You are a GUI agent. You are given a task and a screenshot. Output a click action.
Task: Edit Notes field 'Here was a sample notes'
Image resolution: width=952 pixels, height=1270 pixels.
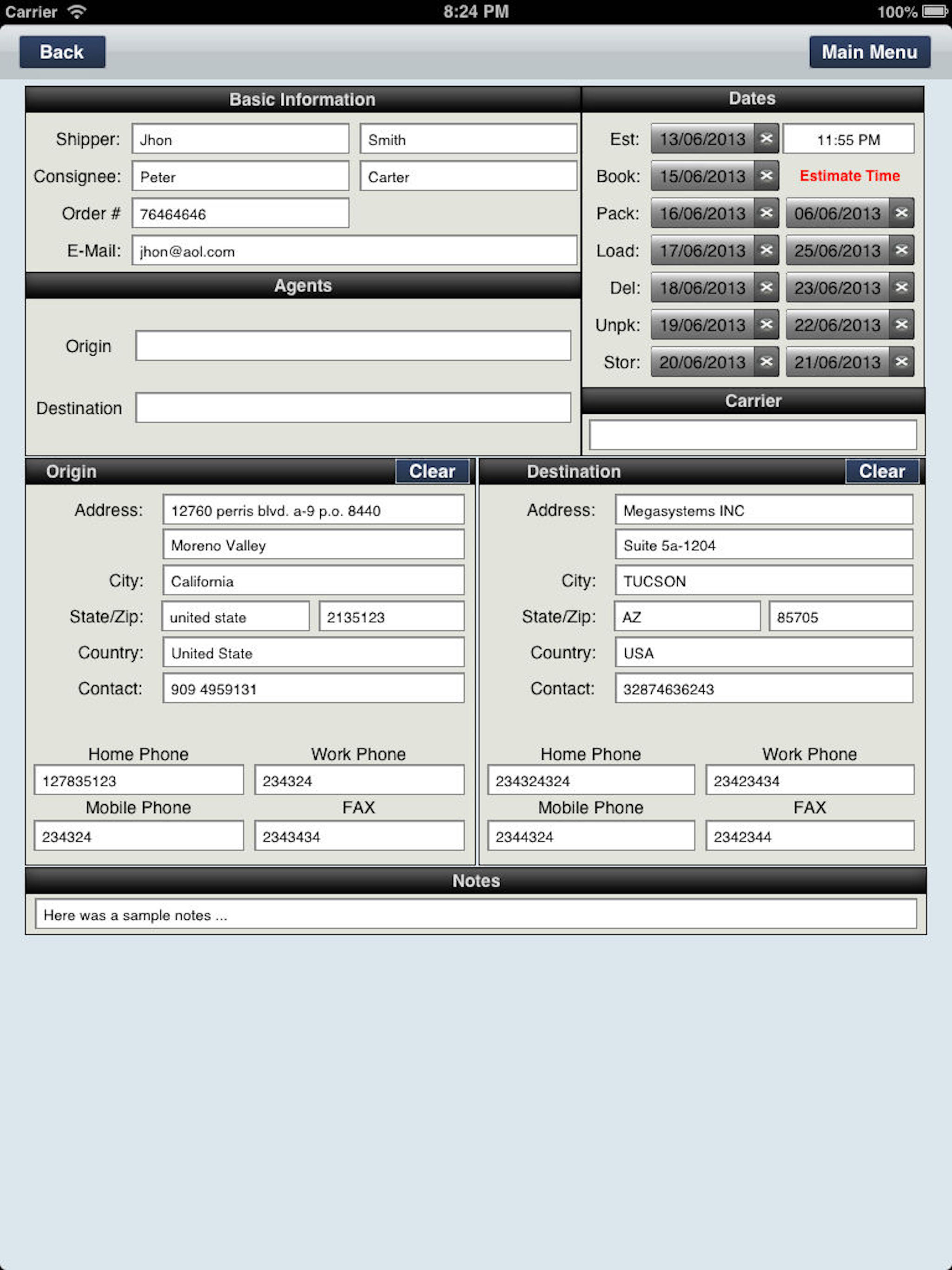[x=476, y=913]
